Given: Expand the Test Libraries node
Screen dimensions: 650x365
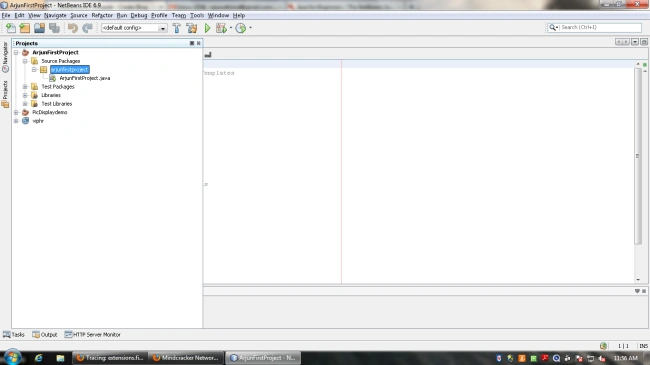Looking at the screenshot, I should (x=25, y=104).
